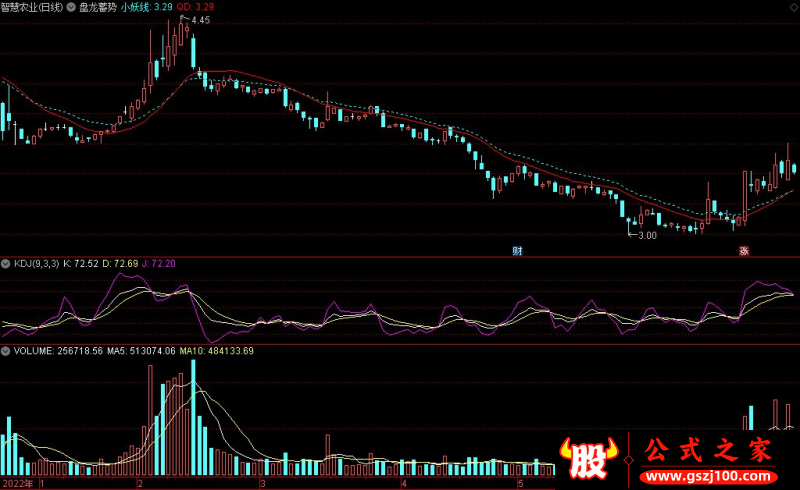
Task: Click the J: 72.20 value
Action: tap(159, 264)
